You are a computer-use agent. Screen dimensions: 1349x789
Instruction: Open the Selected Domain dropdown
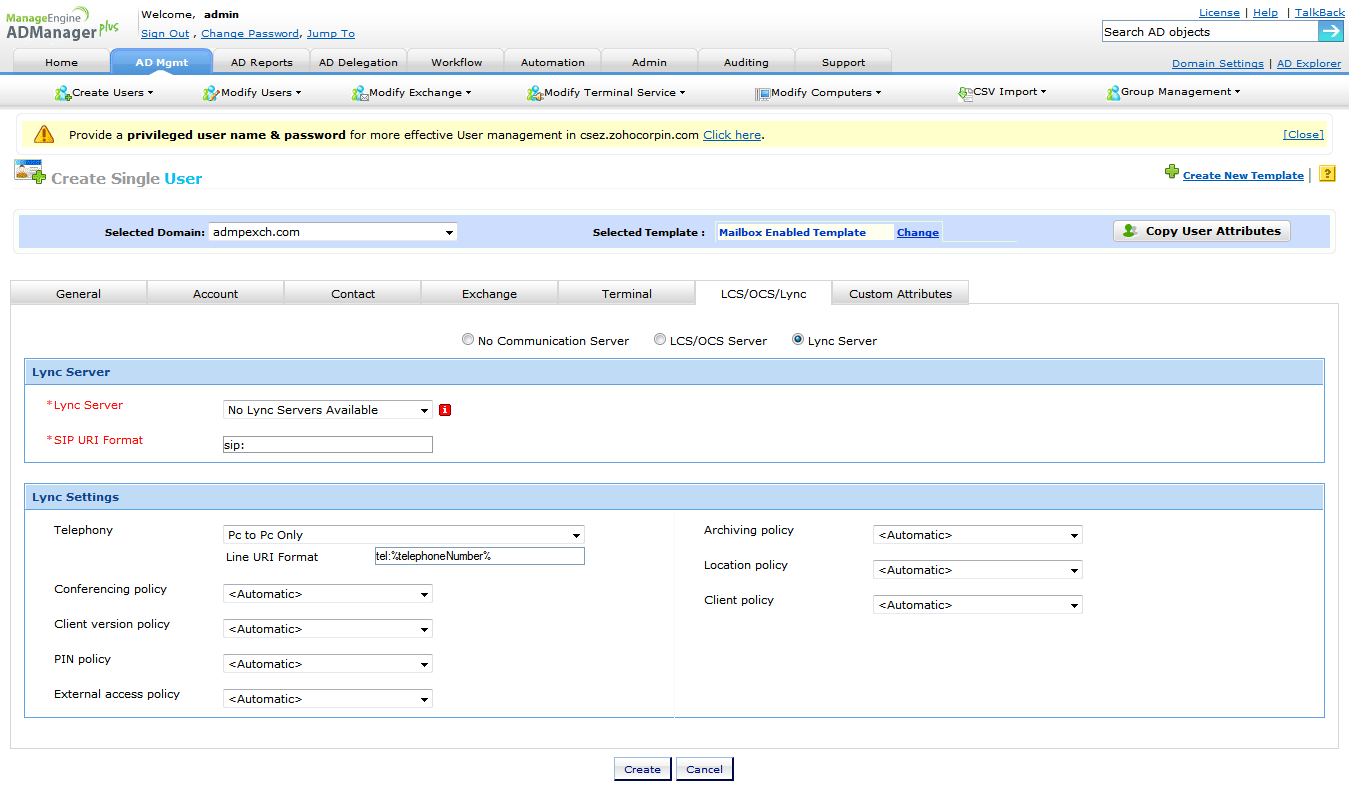(x=333, y=232)
